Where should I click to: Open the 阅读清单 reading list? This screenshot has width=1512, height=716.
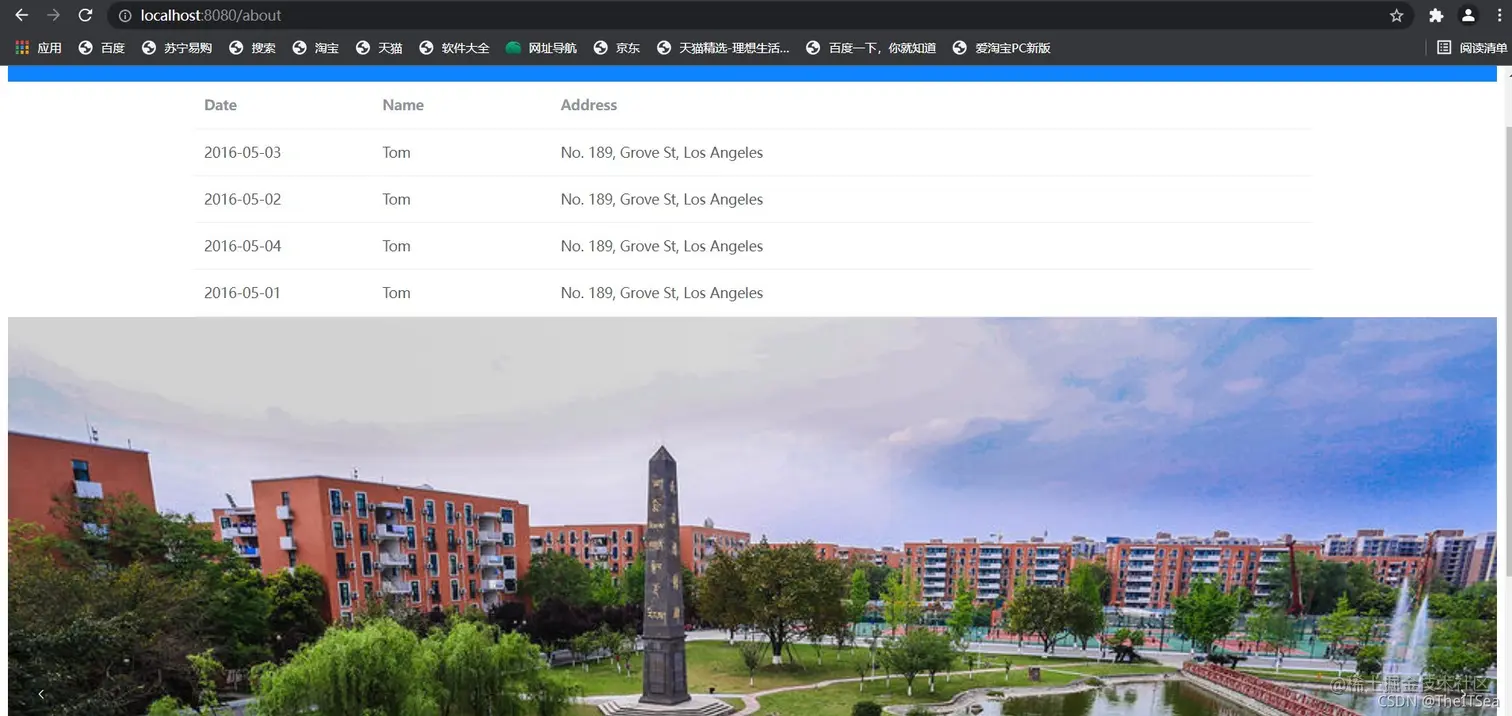[1472, 48]
